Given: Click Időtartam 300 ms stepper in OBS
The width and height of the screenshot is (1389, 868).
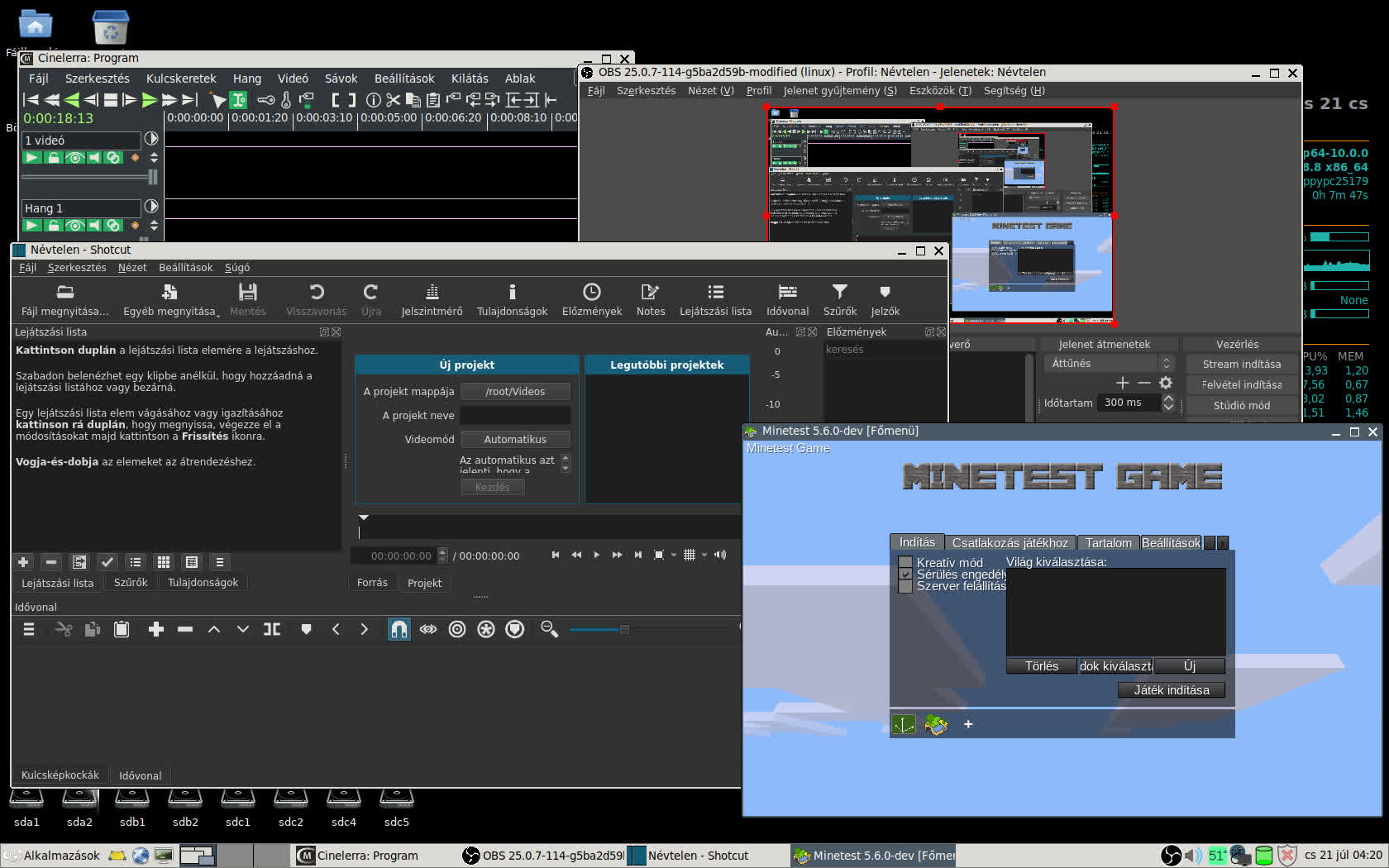Looking at the screenshot, I should [x=1168, y=403].
